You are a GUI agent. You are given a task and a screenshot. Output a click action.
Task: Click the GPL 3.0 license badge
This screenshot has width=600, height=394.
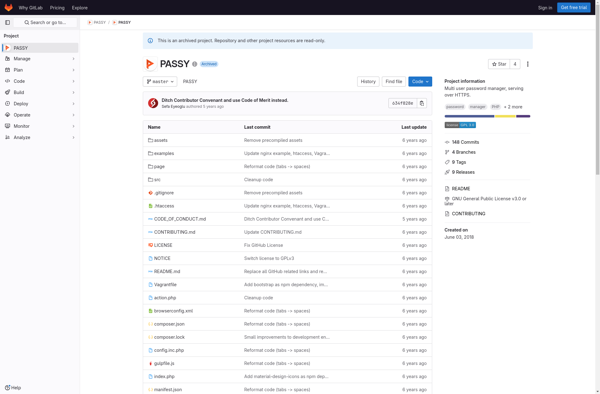pos(460,125)
